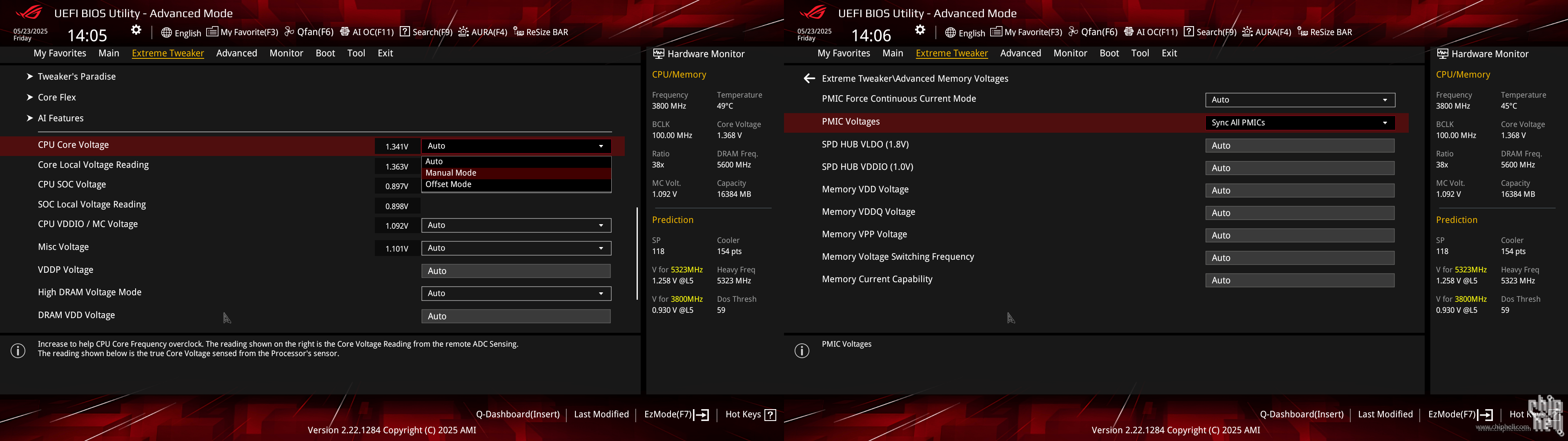Viewport: 1568px width, 441px height.
Task: Click SPD HUB VLDO (1.8V) field
Action: (1300, 146)
